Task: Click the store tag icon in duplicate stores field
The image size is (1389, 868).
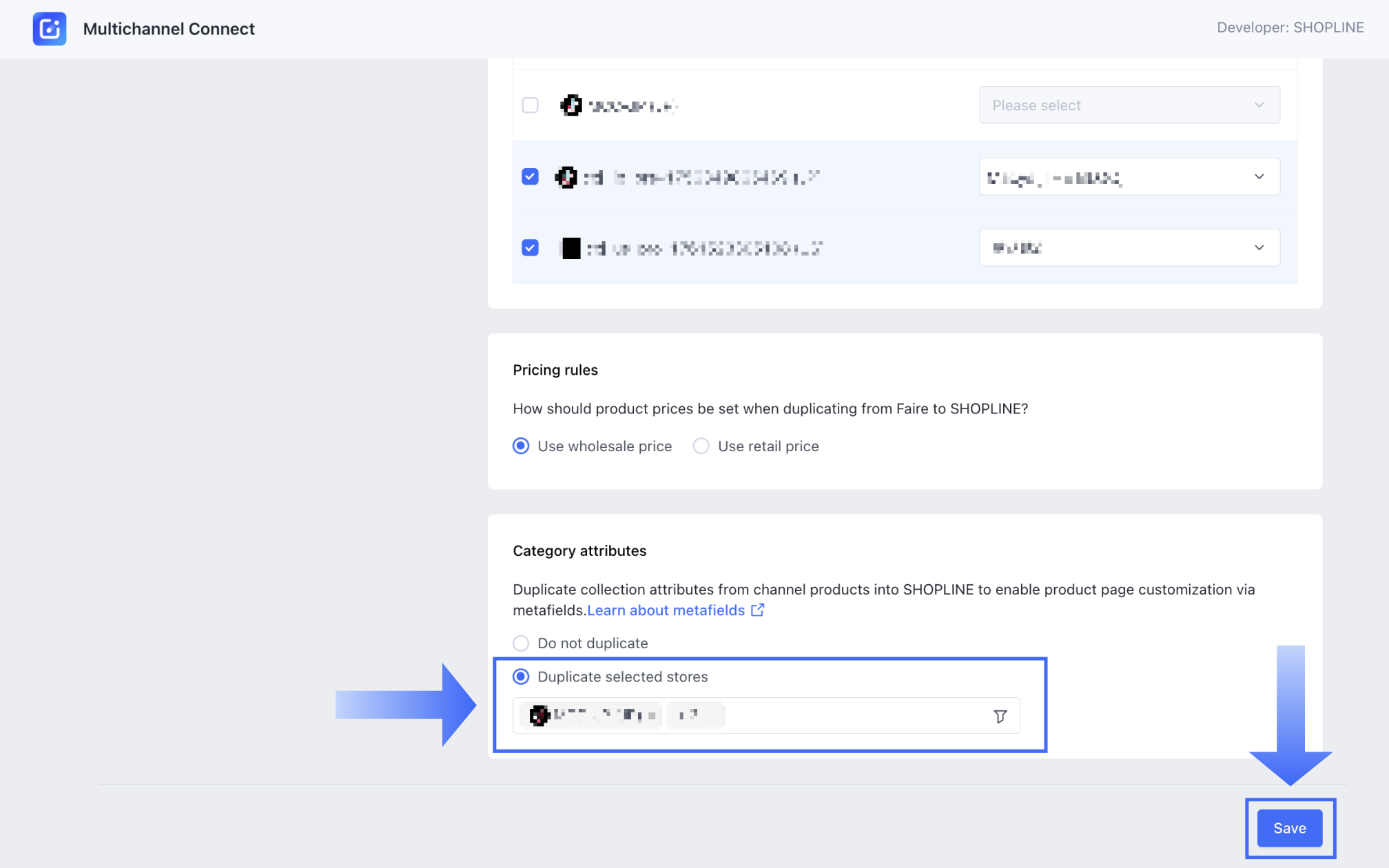Action: 539,716
